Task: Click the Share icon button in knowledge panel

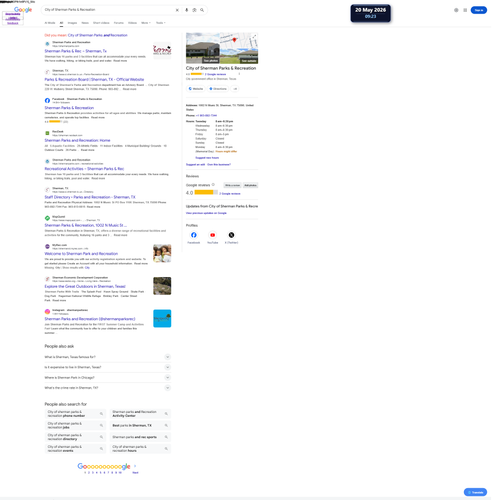Action: (x=236, y=89)
